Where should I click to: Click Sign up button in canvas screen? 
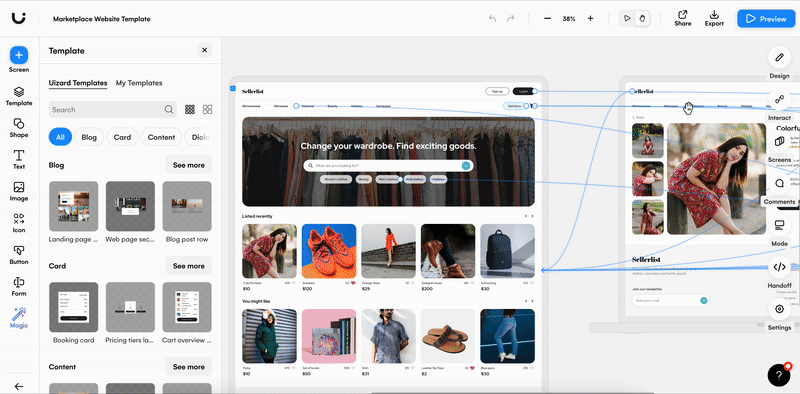497,91
